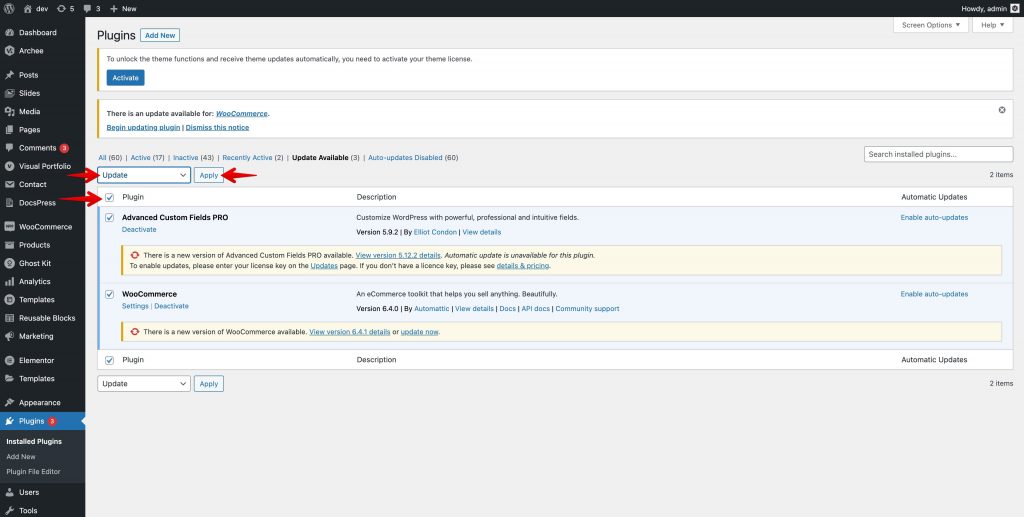Open Slides sidebar icon
Image resolution: width=1024 pixels, height=517 pixels.
coord(9,93)
